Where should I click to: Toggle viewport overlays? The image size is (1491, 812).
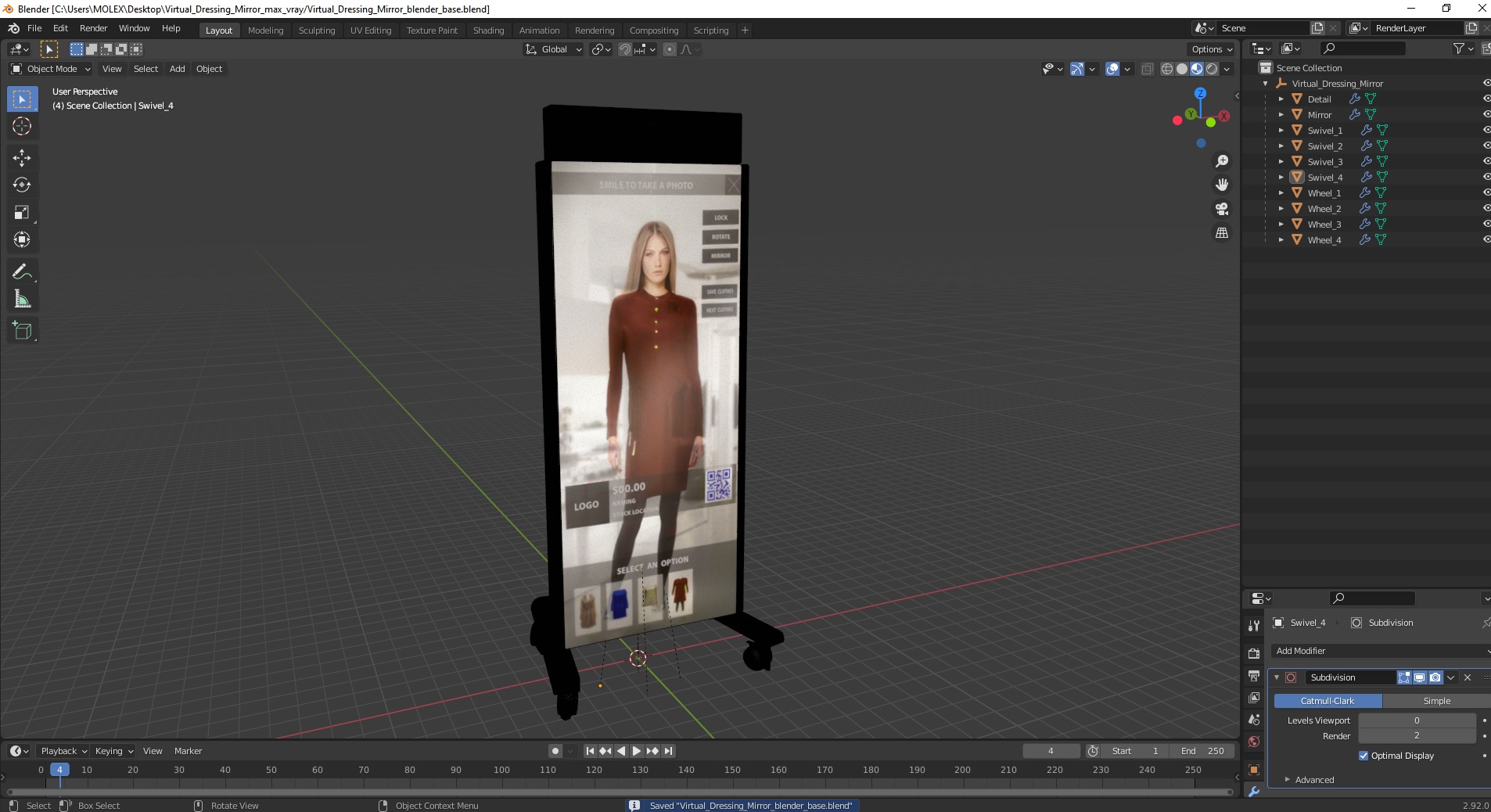coord(1112,69)
